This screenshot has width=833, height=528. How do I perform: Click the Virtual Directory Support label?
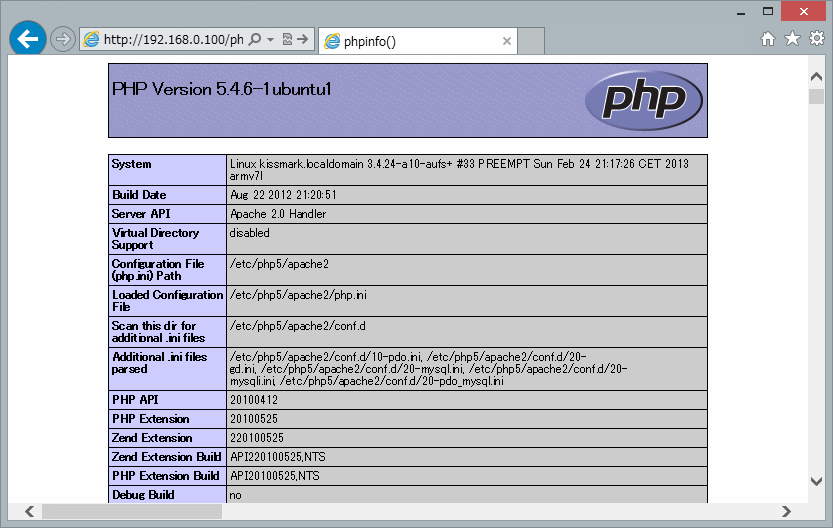[155, 239]
